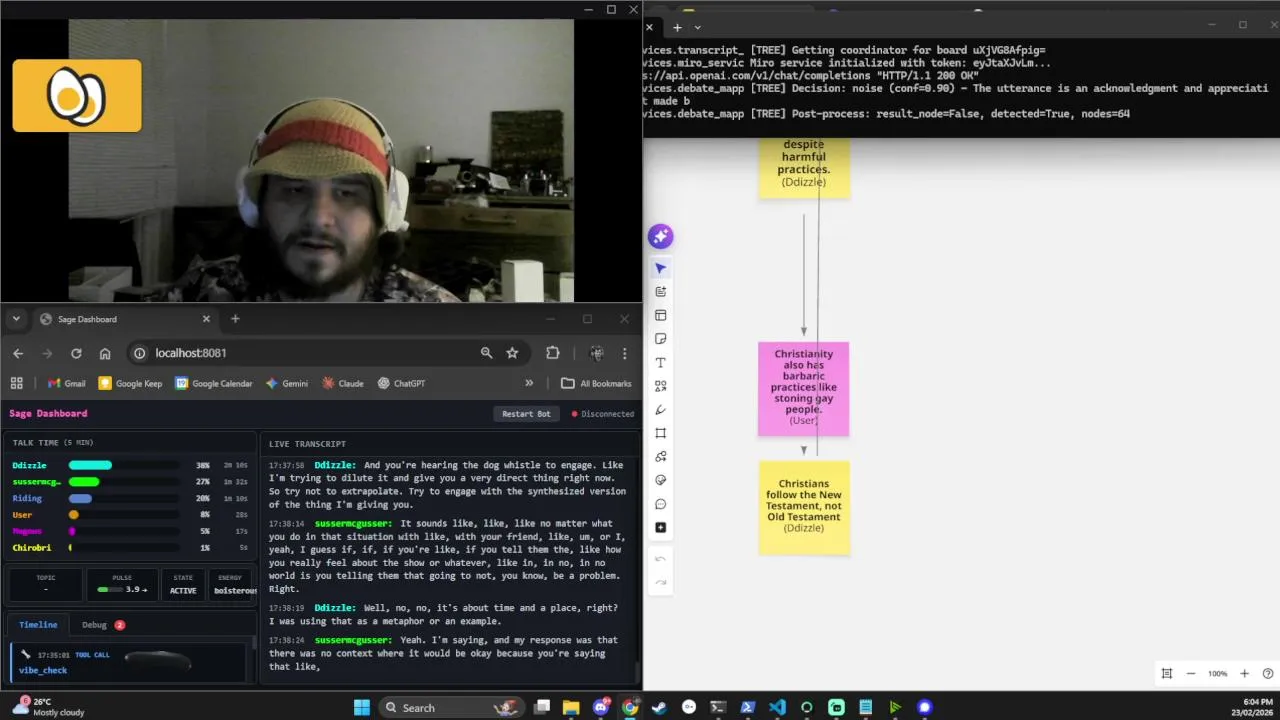Viewport: 1280px width, 720px height.
Task: Select the Timeline tab in Sage Dashboard
Action: tap(38, 625)
